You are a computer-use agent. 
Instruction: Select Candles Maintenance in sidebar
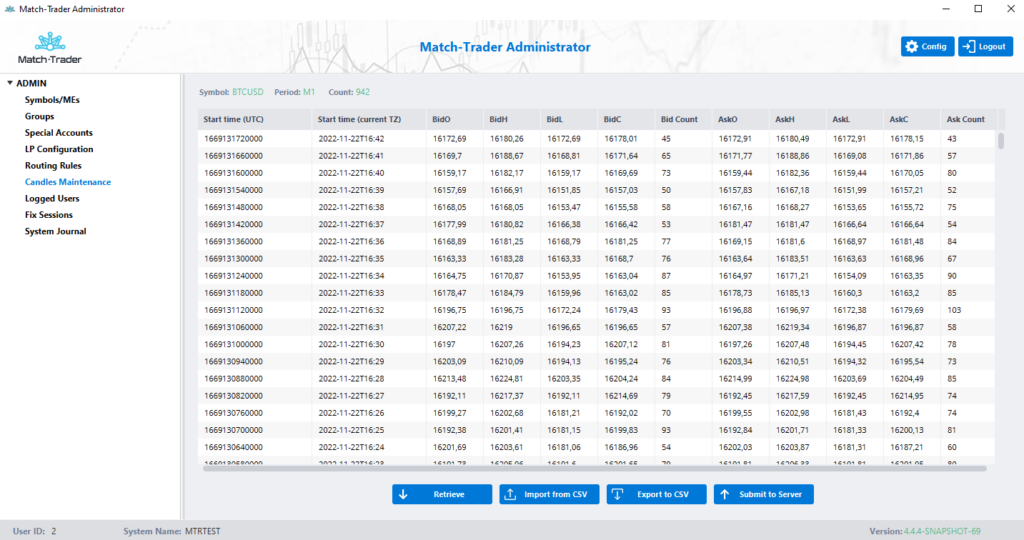coord(68,182)
